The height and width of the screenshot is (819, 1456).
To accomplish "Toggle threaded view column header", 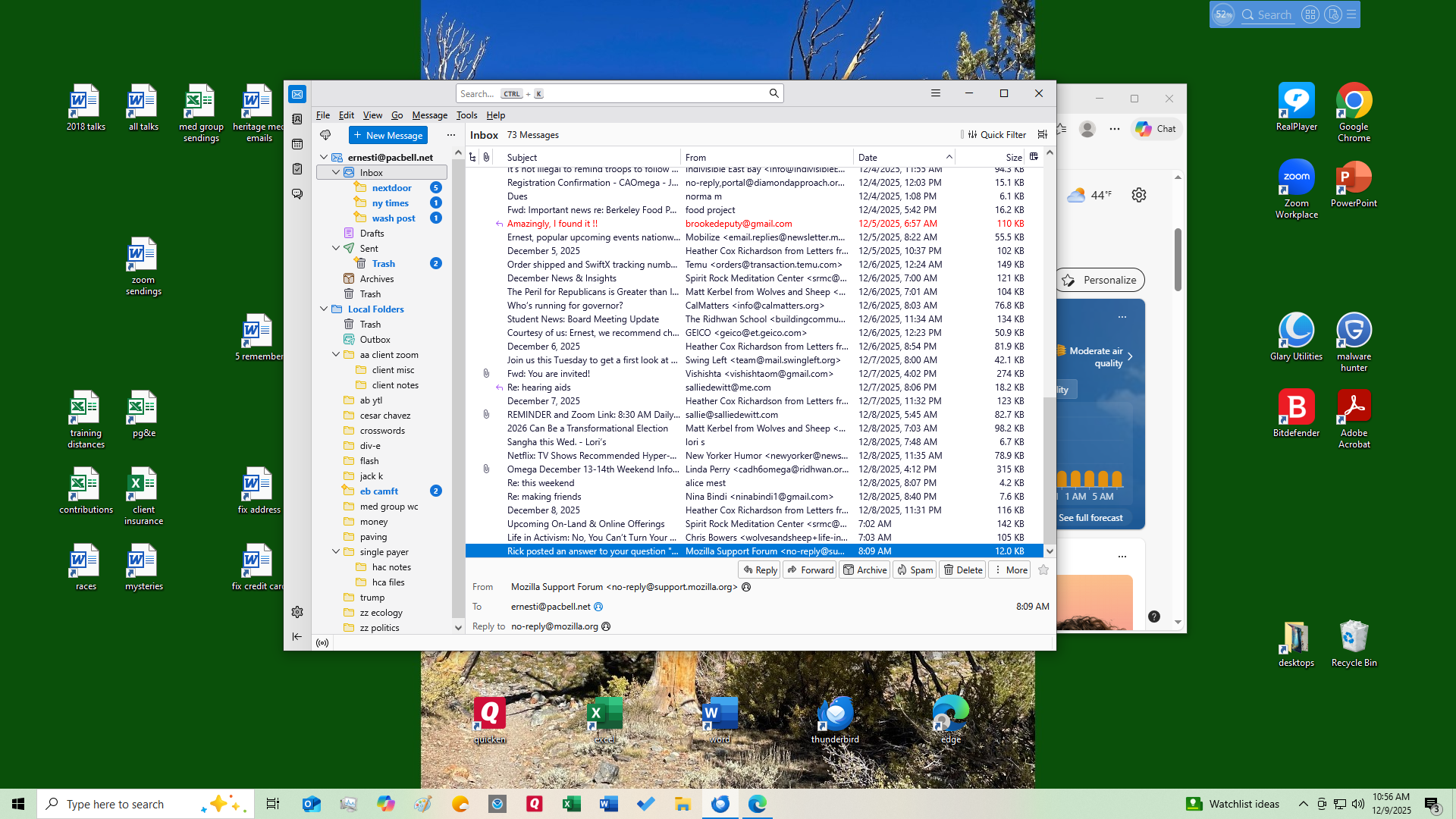I will point(473,158).
